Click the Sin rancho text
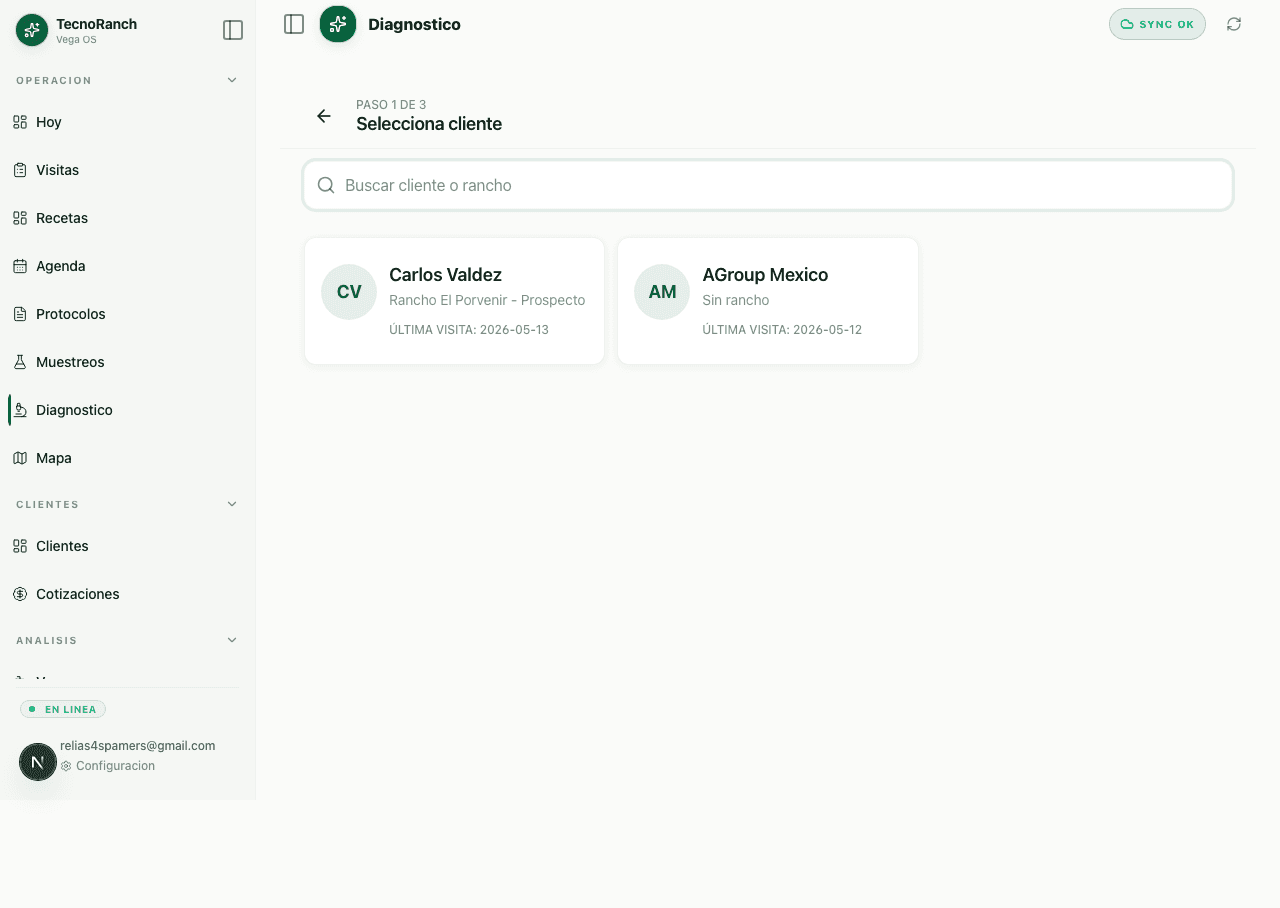This screenshot has width=1280, height=908. tap(736, 300)
